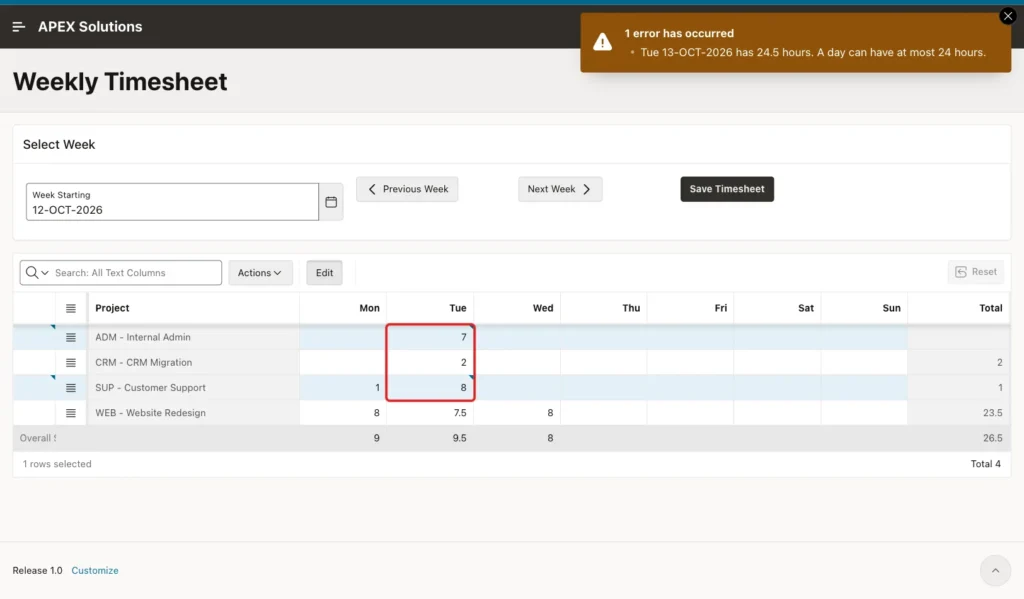Click the CRM - CRM Migration project cell
This screenshot has height=599, width=1024.
tap(194, 363)
